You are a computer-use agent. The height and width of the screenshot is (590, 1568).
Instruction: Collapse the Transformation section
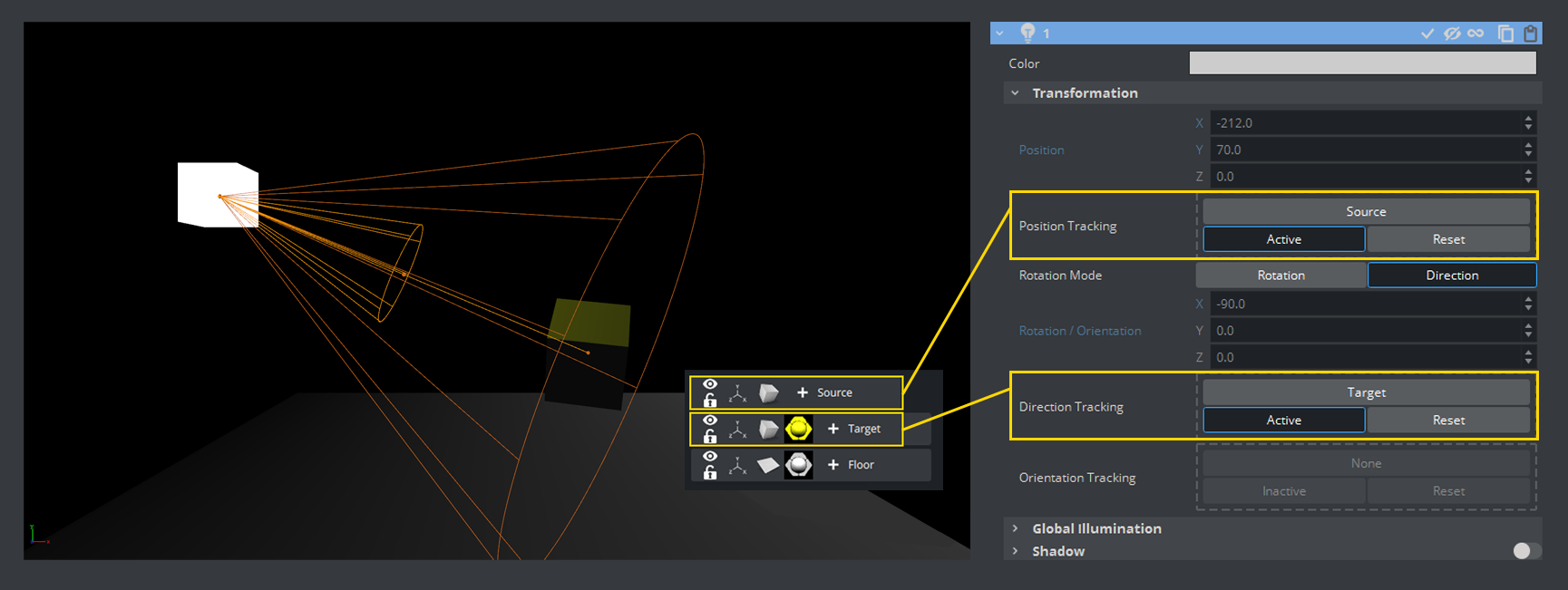click(1015, 93)
